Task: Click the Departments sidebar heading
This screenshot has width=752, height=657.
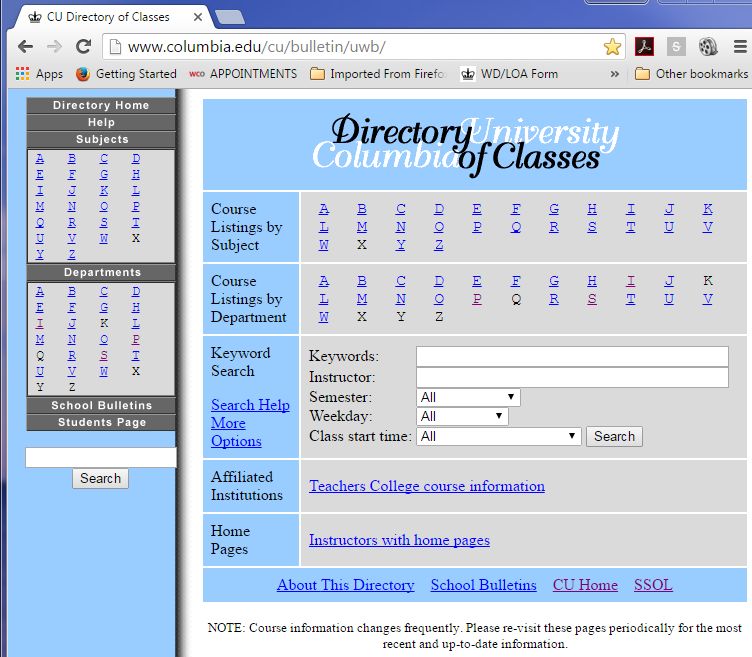Action: (101, 272)
